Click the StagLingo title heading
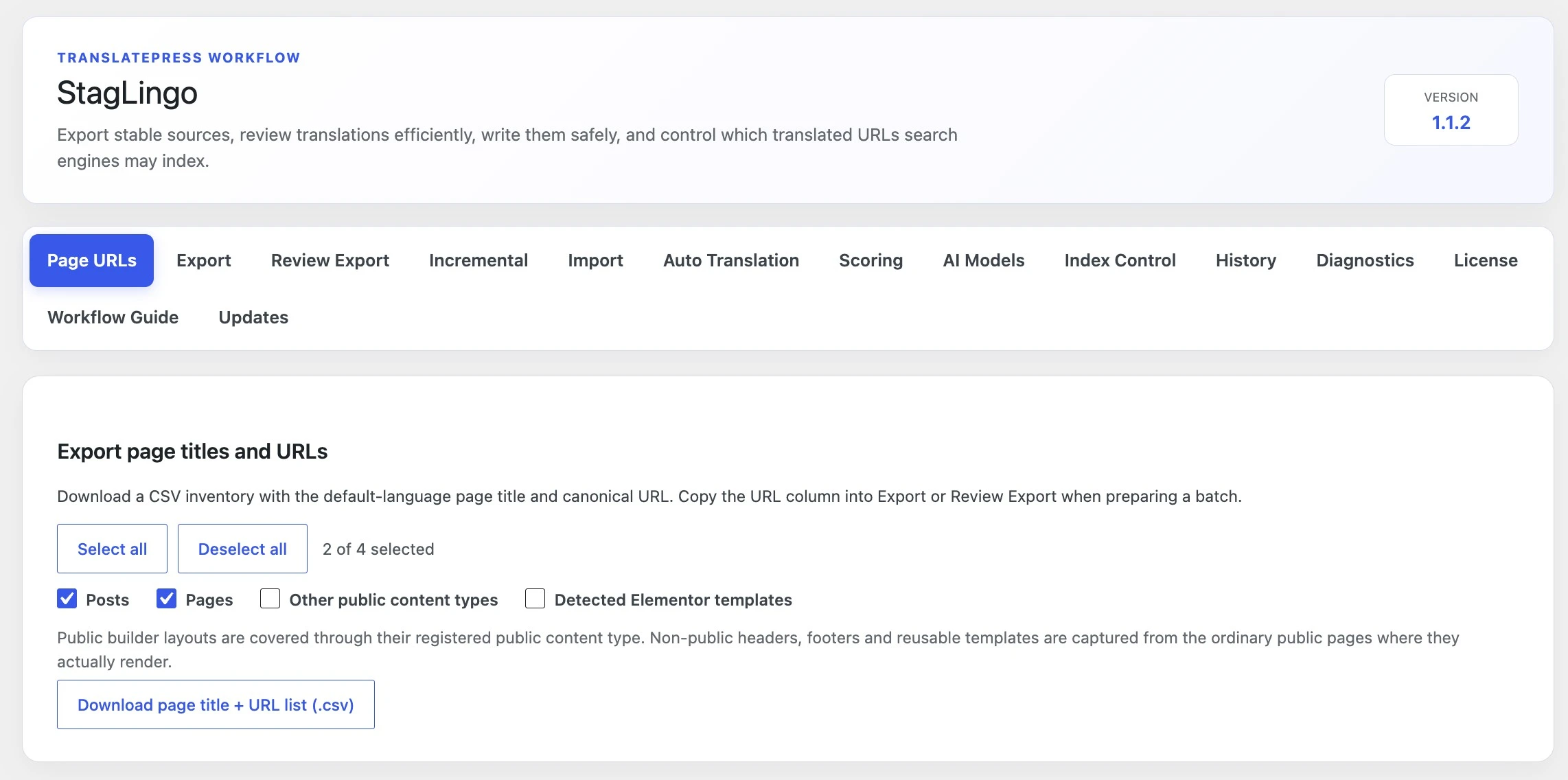 (x=127, y=93)
